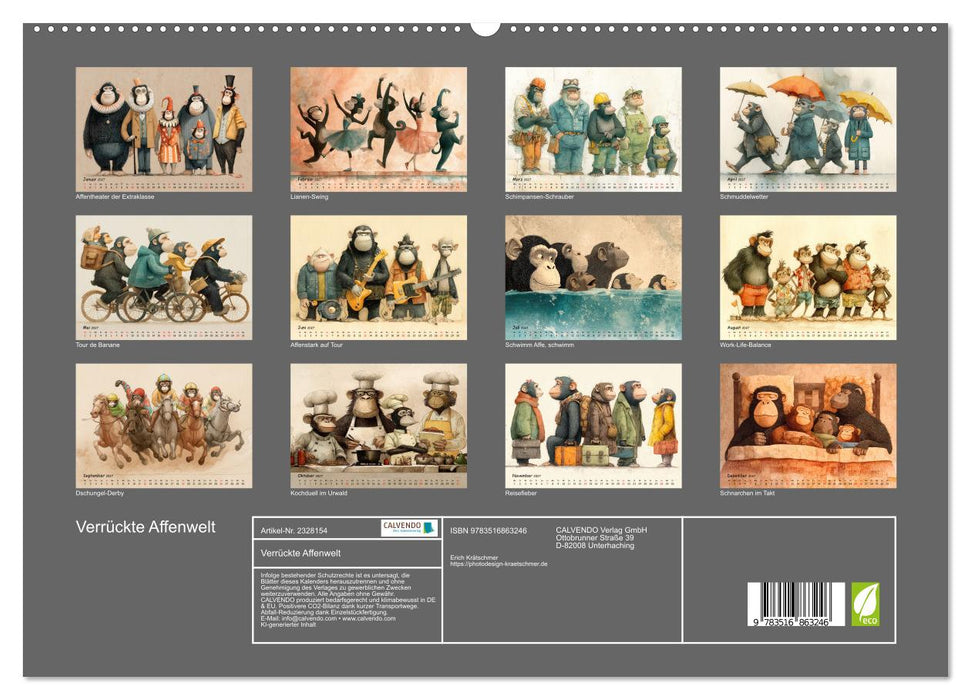Open the Schnarchen im Takt bed thumbnail

[808, 426]
